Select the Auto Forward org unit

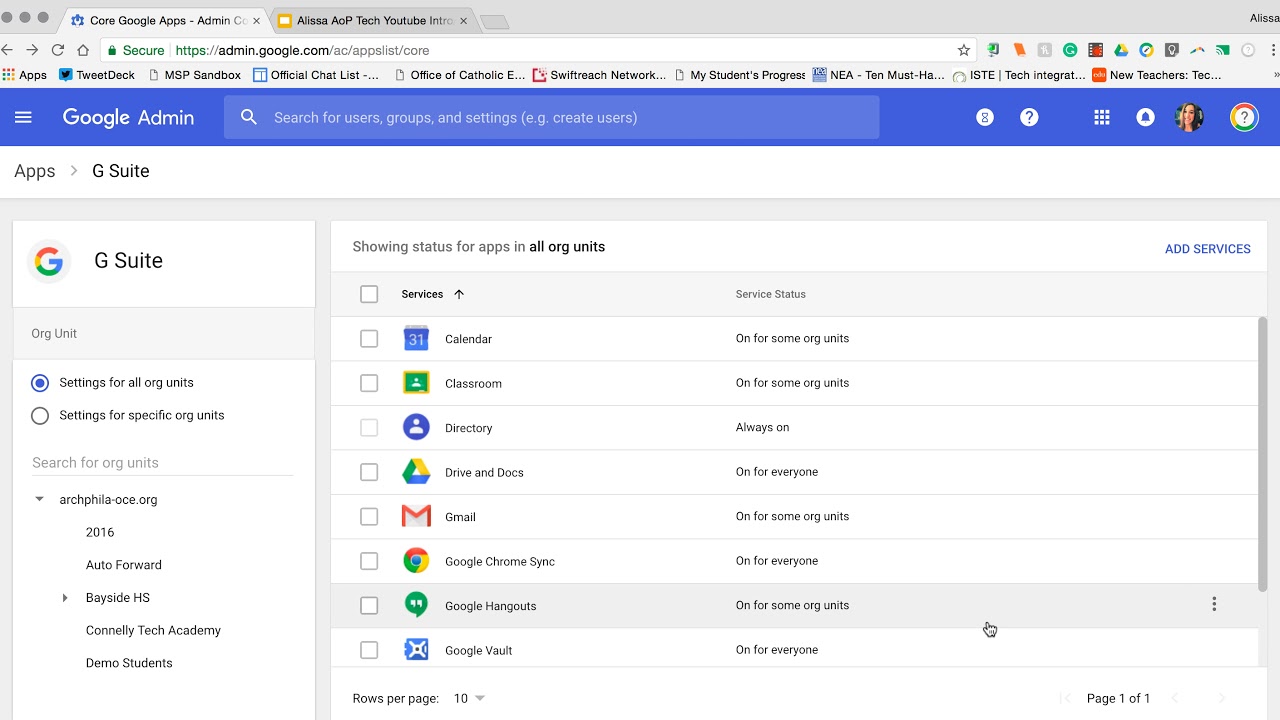tap(124, 565)
